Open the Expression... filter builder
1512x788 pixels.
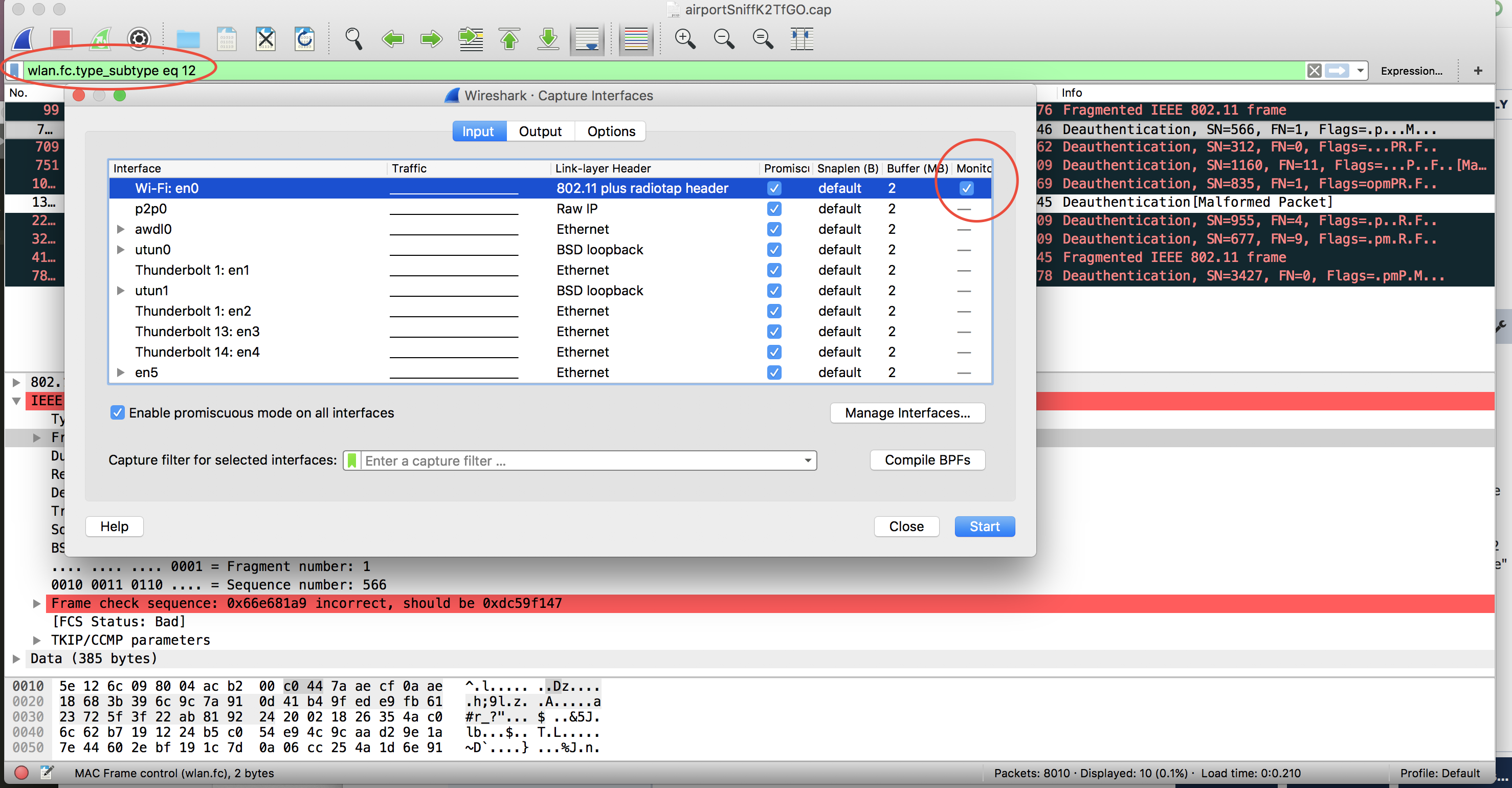tap(1412, 71)
